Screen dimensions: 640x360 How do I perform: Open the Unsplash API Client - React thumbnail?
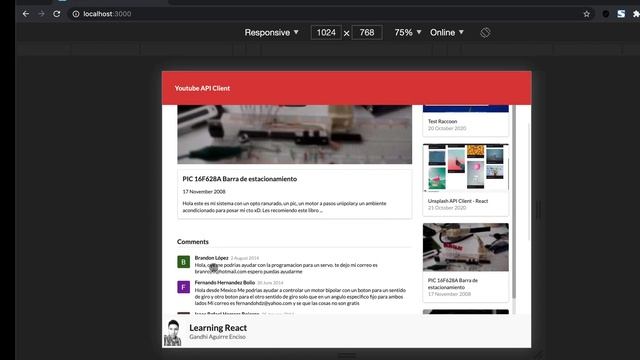[466, 167]
